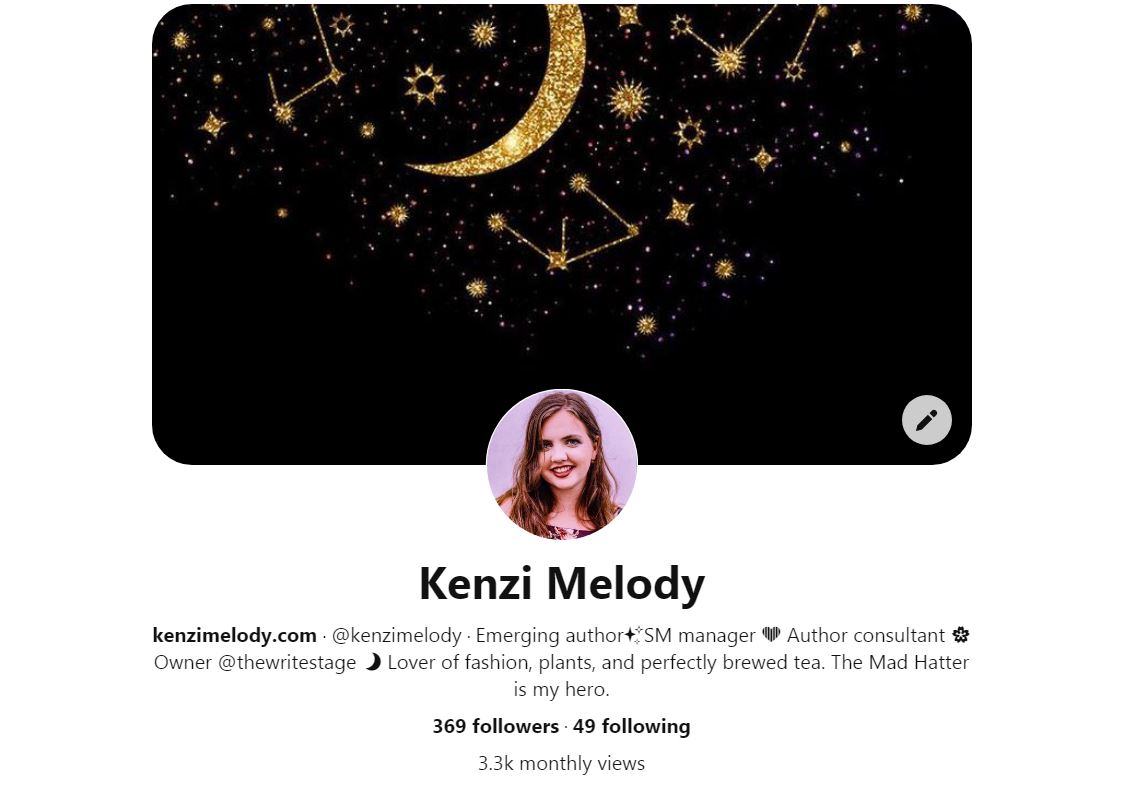View the 49 following list
Image resolution: width=1141 pixels, height=806 pixels.
pyautogui.click(x=632, y=726)
